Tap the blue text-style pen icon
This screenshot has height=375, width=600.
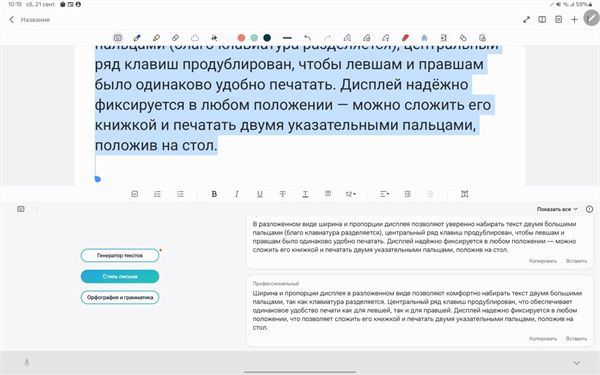click(x=424, y=38)
